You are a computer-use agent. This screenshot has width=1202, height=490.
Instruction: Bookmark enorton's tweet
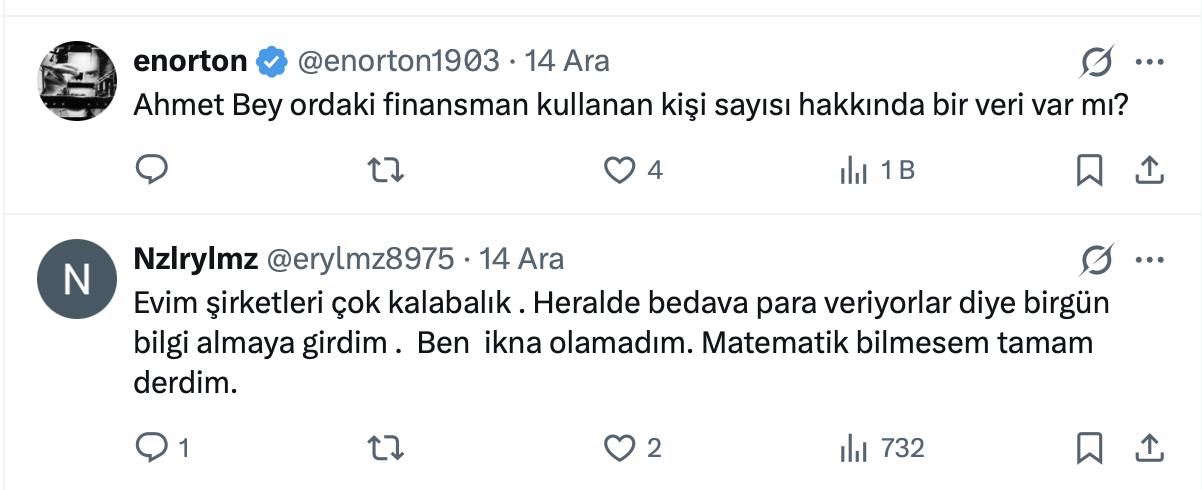[1089, 171]
